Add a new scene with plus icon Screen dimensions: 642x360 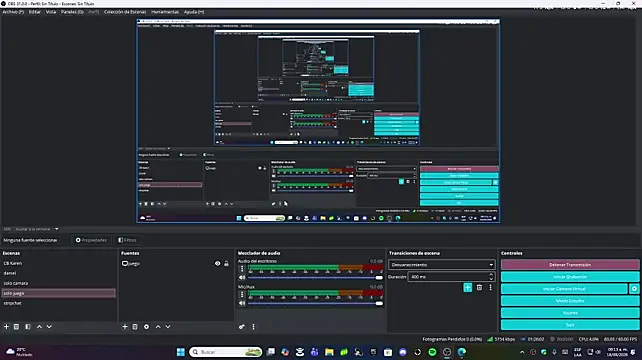click(x=6, y=327)
